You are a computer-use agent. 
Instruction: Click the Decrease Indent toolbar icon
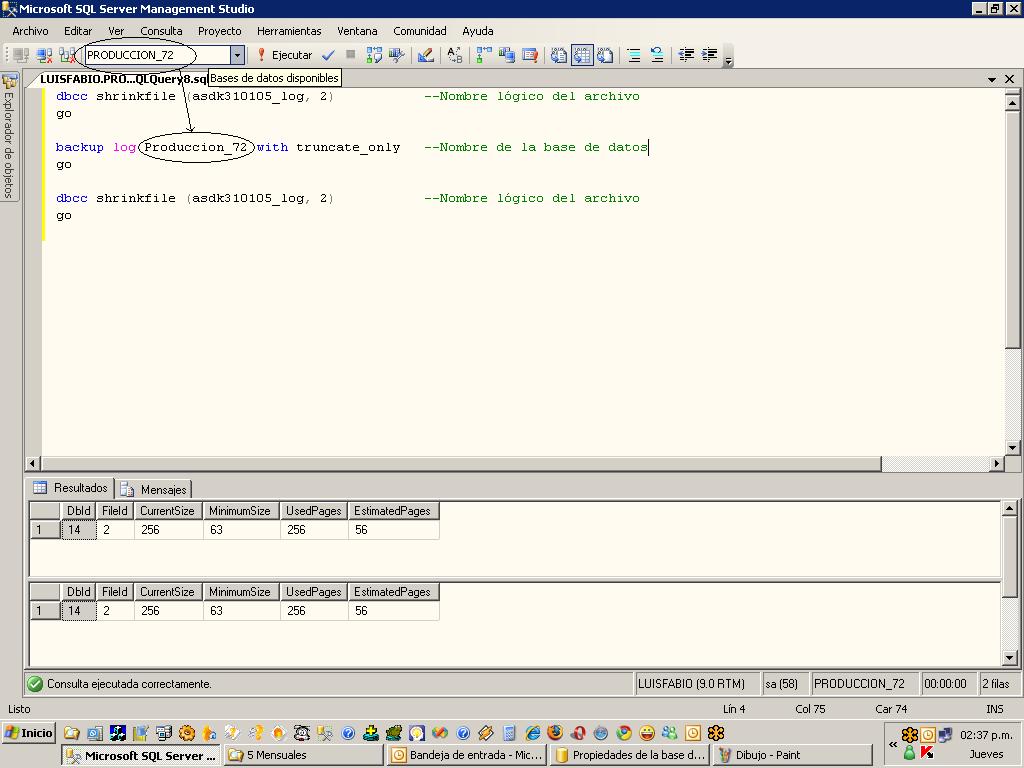(x=686, y=56)
